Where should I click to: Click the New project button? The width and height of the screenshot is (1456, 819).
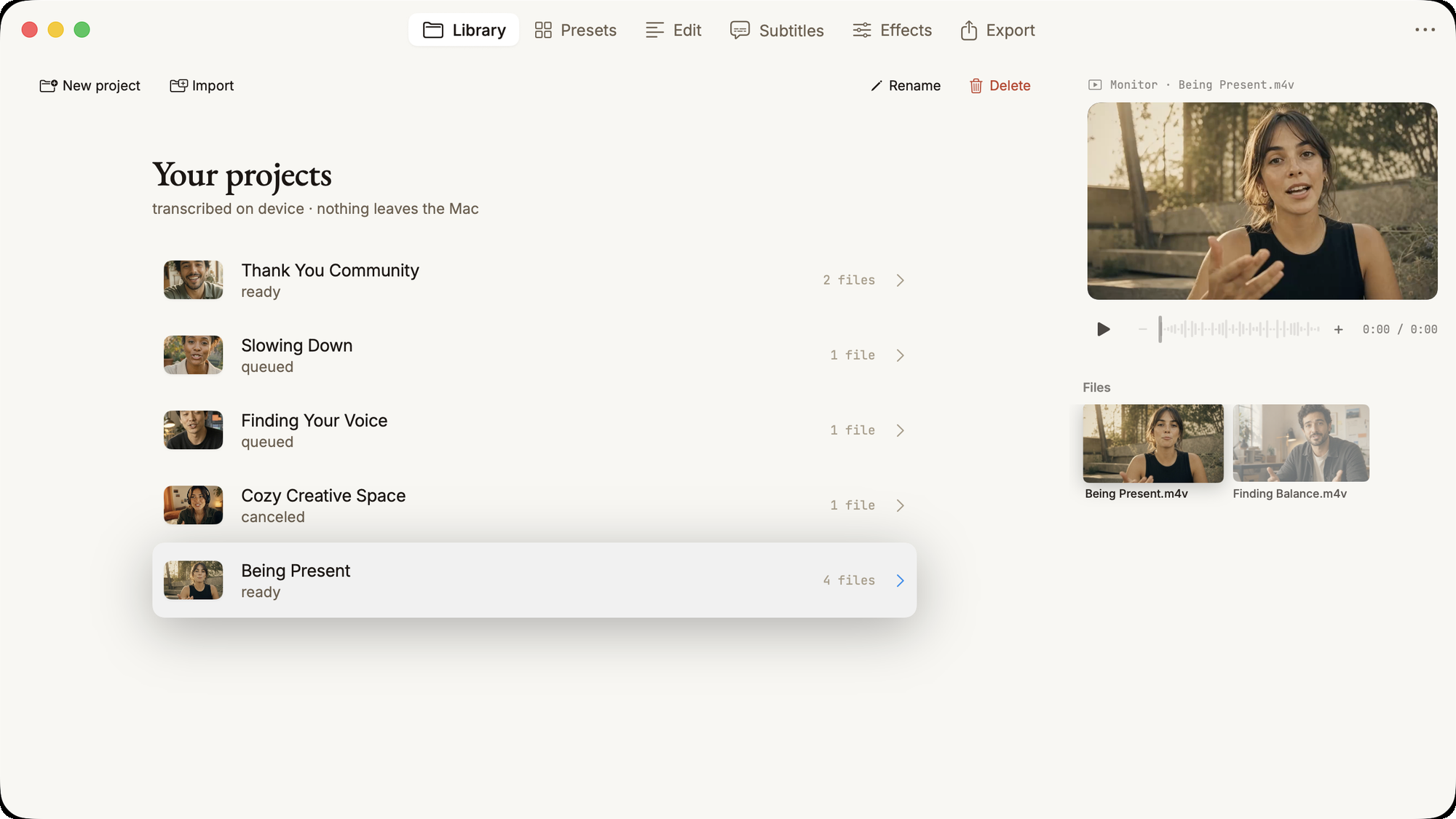coord(90,86)
